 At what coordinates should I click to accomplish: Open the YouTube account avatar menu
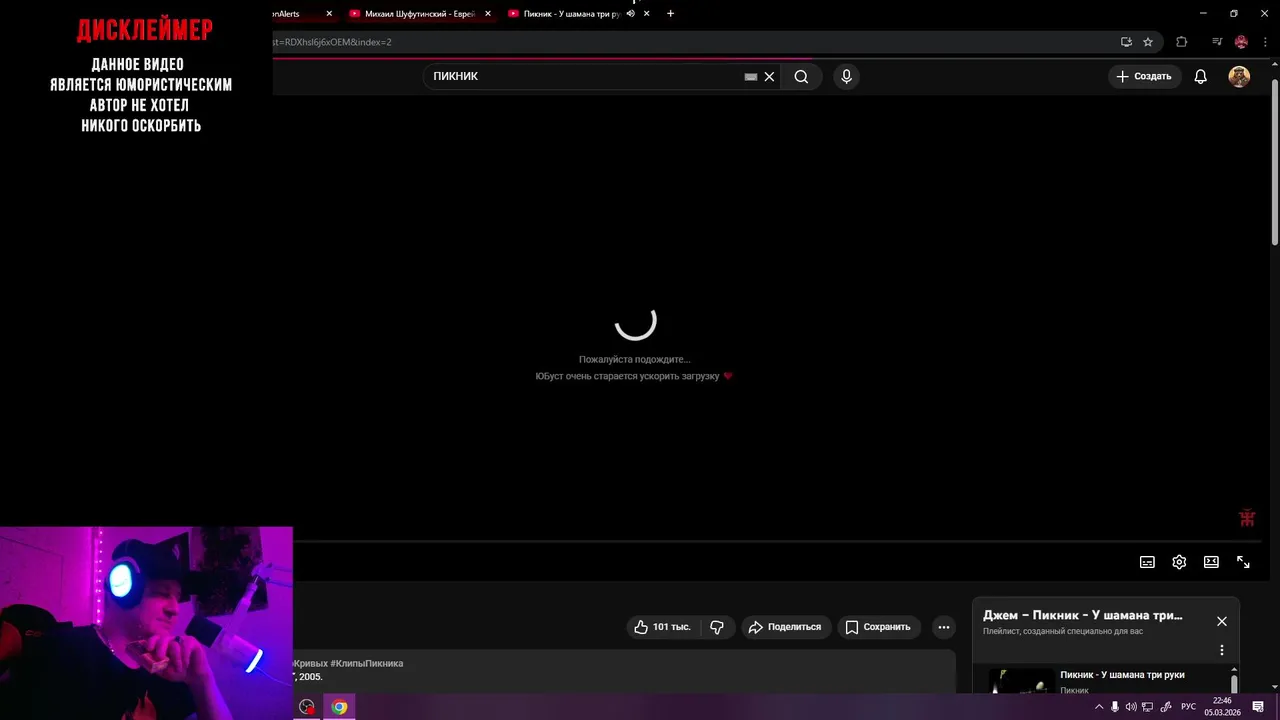(1239, 76)
